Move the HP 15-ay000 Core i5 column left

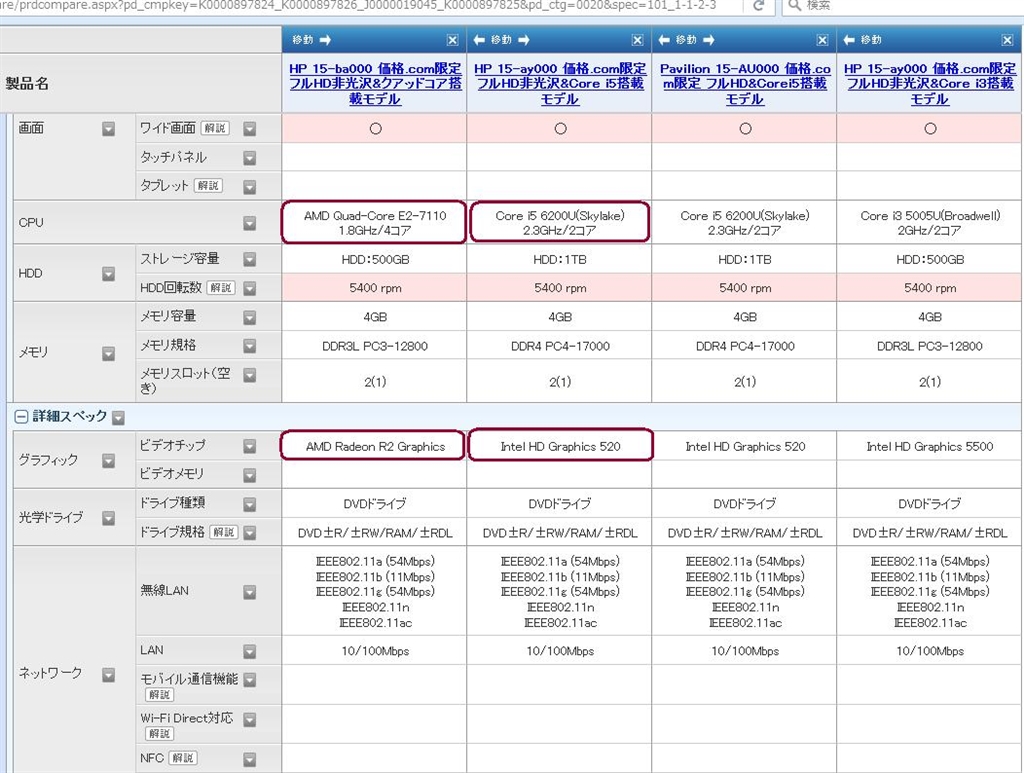tap(479, 40)
